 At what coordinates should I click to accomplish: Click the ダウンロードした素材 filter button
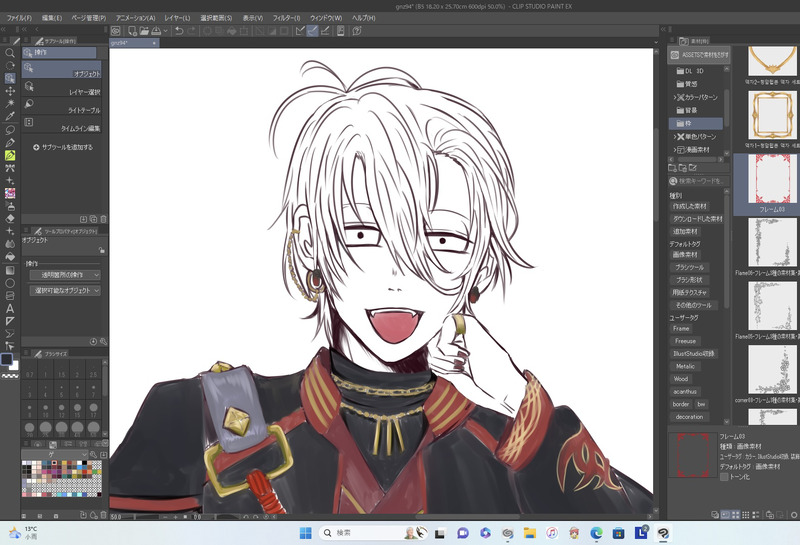(697, 219)
